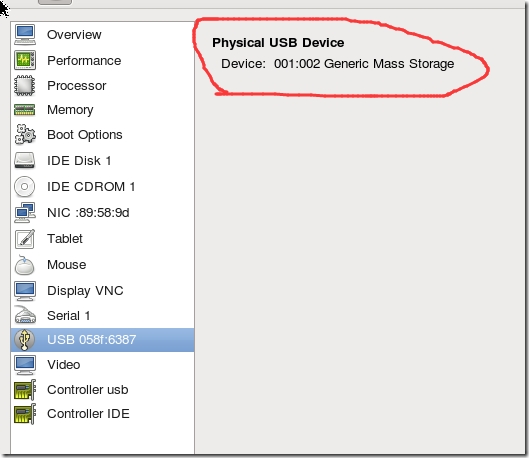Select the Memory RAM stick icon
This screenshot has width=529, height=458.
pos(25,110)
